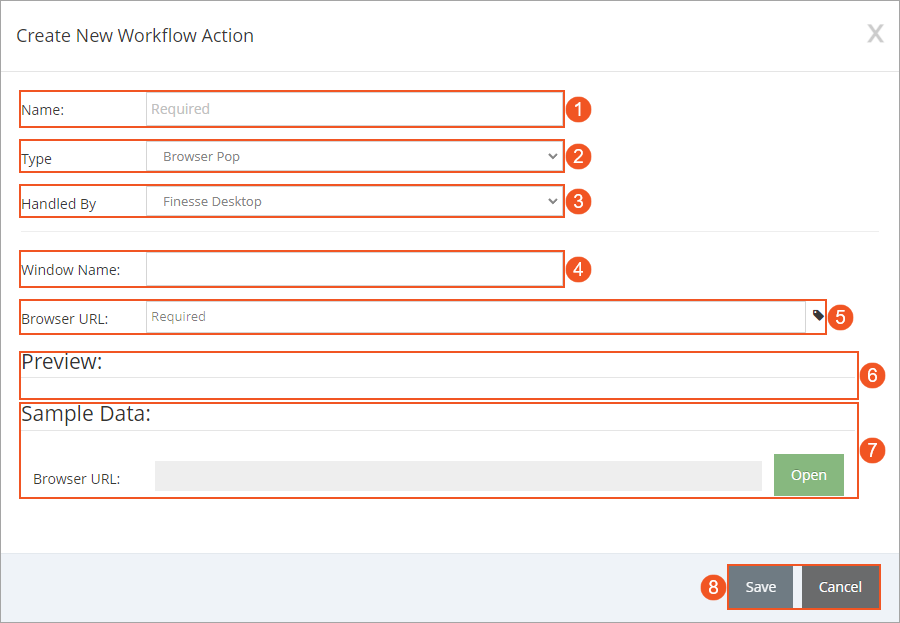900x623 pixels.
Task: Open the Handled By dropdown
Action: pos(552,201)
